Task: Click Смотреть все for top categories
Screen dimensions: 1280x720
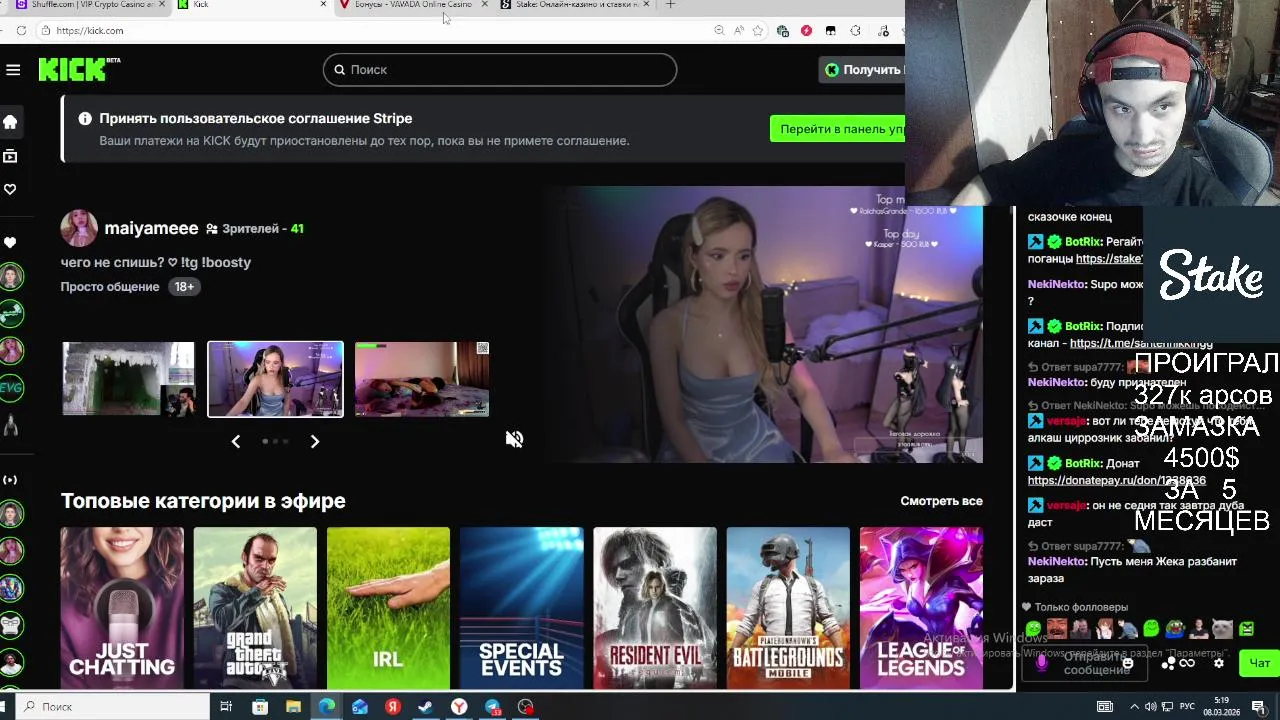Action: [941, 501]
